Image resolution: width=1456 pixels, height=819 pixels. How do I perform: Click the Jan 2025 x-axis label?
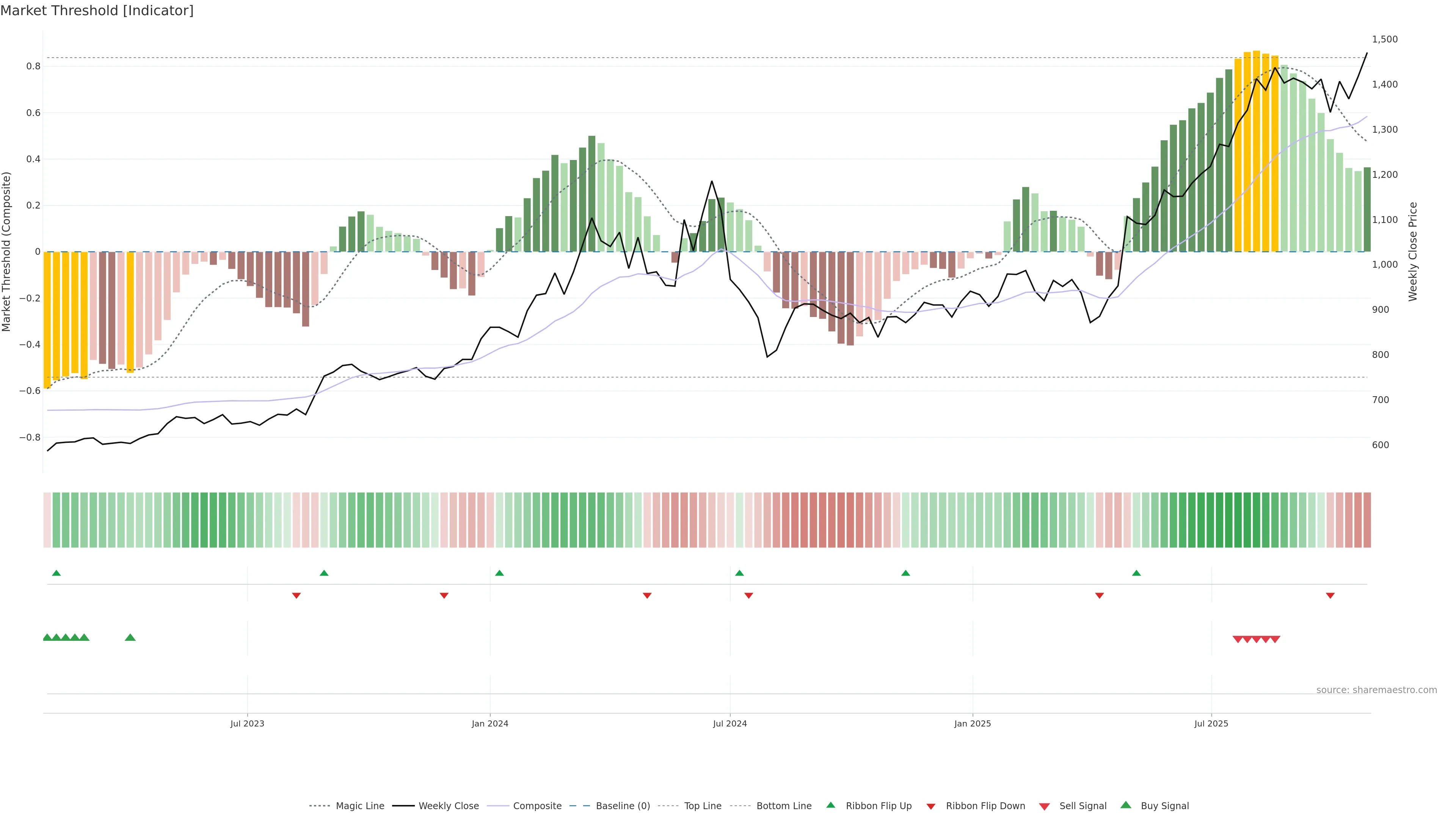point(972,723)
